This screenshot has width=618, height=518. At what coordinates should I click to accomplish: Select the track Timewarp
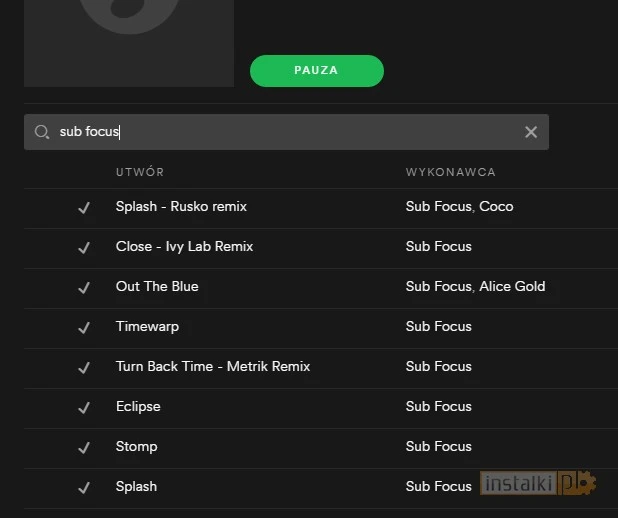point(147,326)
